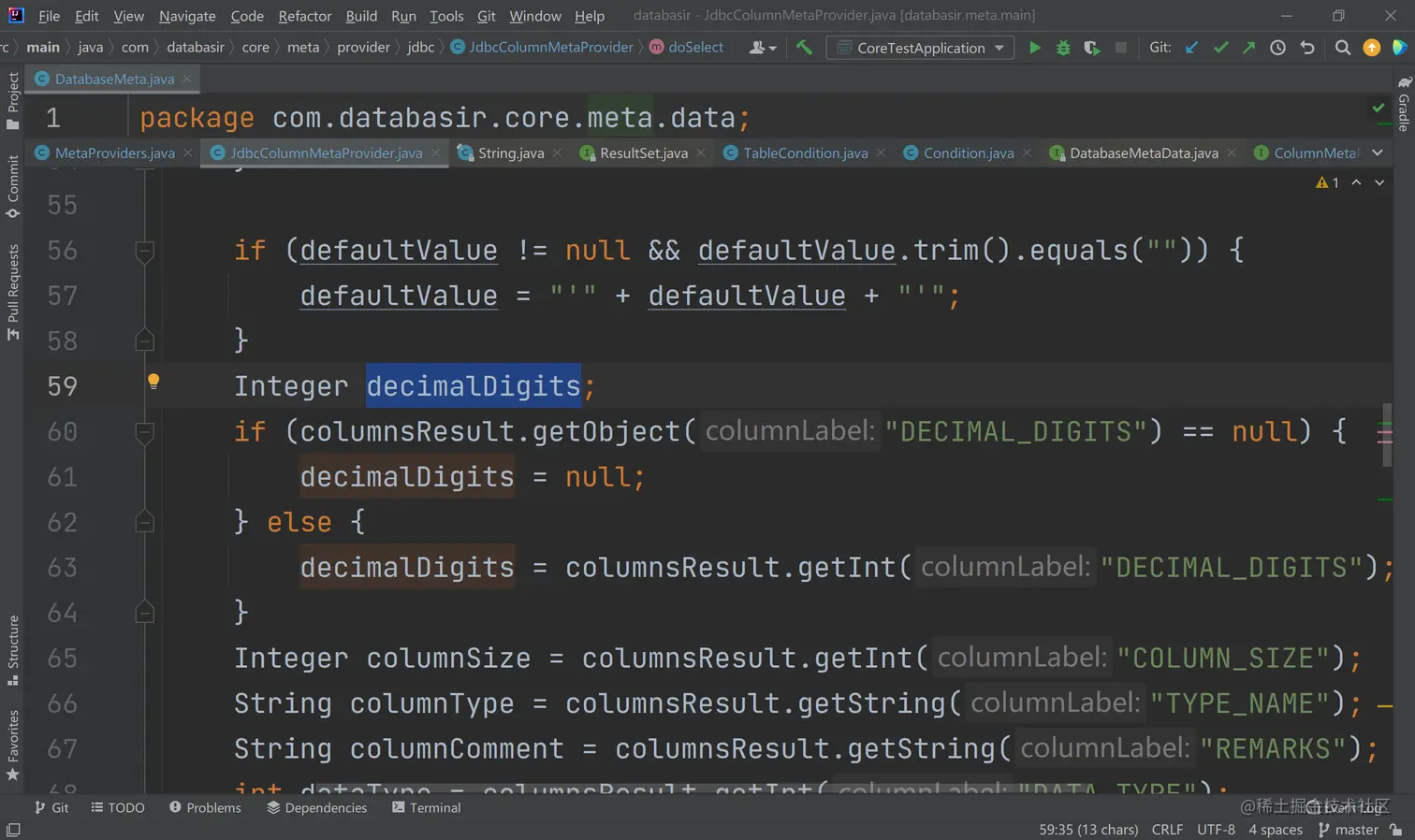
Task: Open the File menu
Action: pyautogui.click(x=49, y=16)
